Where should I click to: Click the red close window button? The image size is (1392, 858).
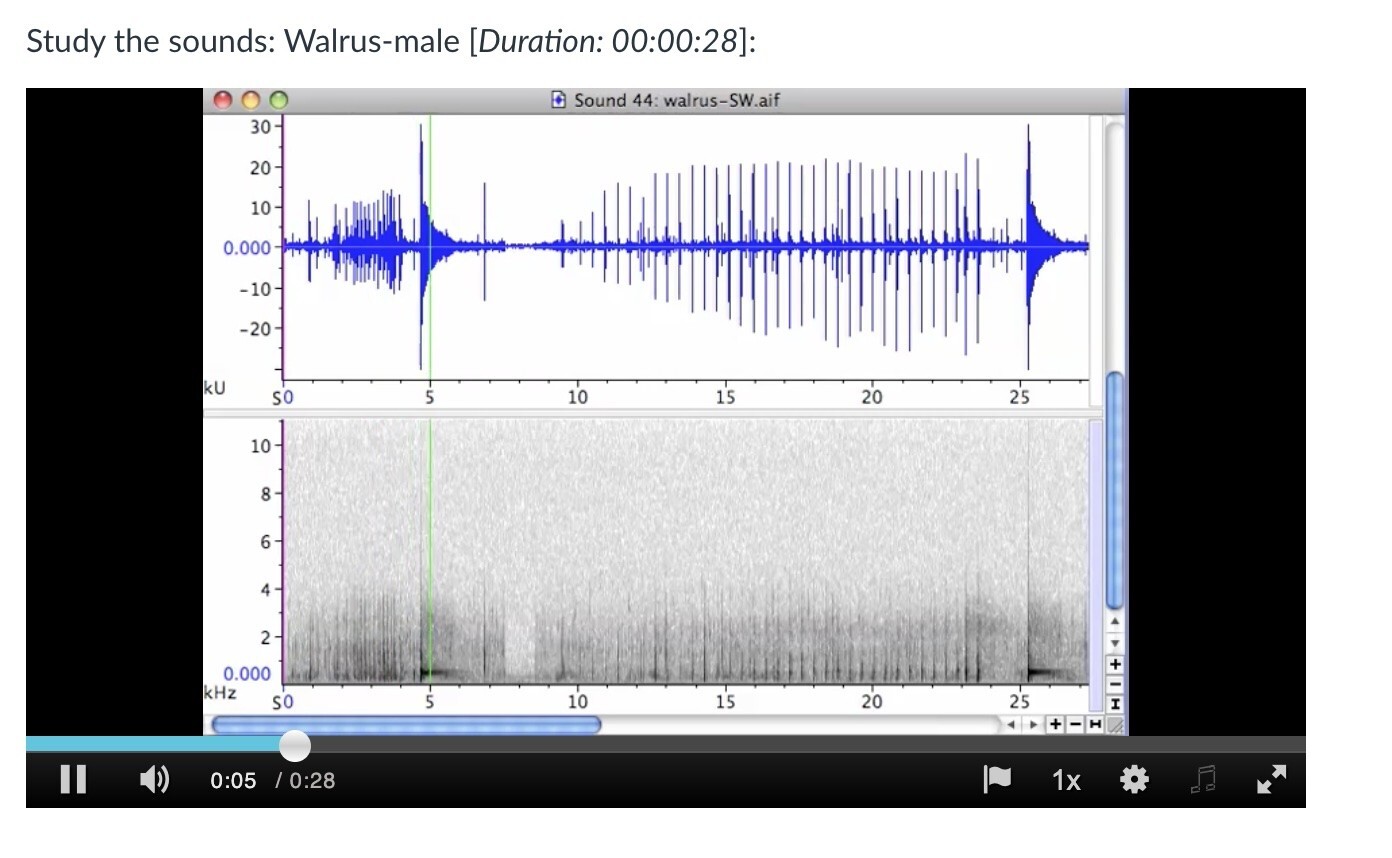[x=223, y=100]
